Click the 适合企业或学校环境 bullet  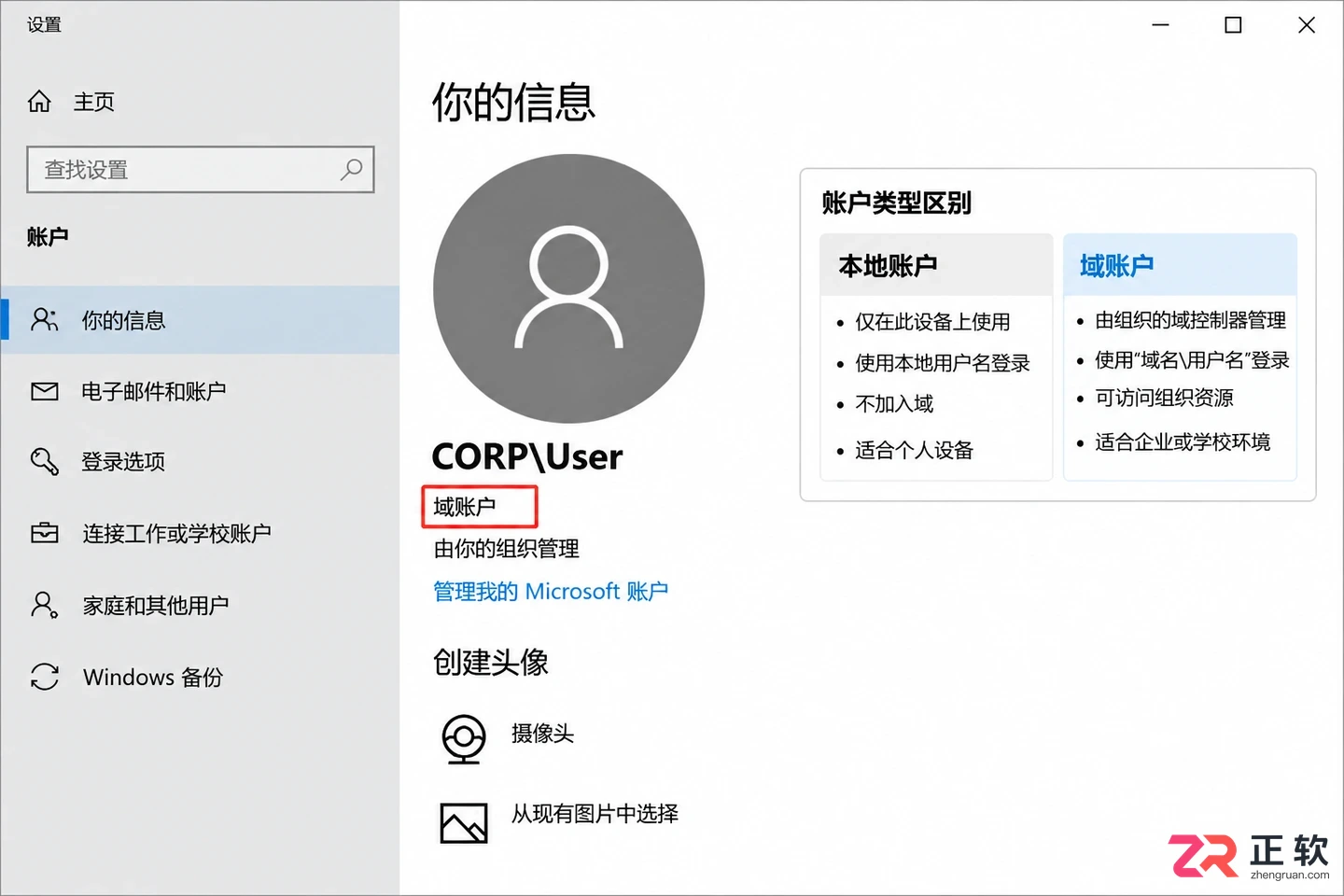1183,442
